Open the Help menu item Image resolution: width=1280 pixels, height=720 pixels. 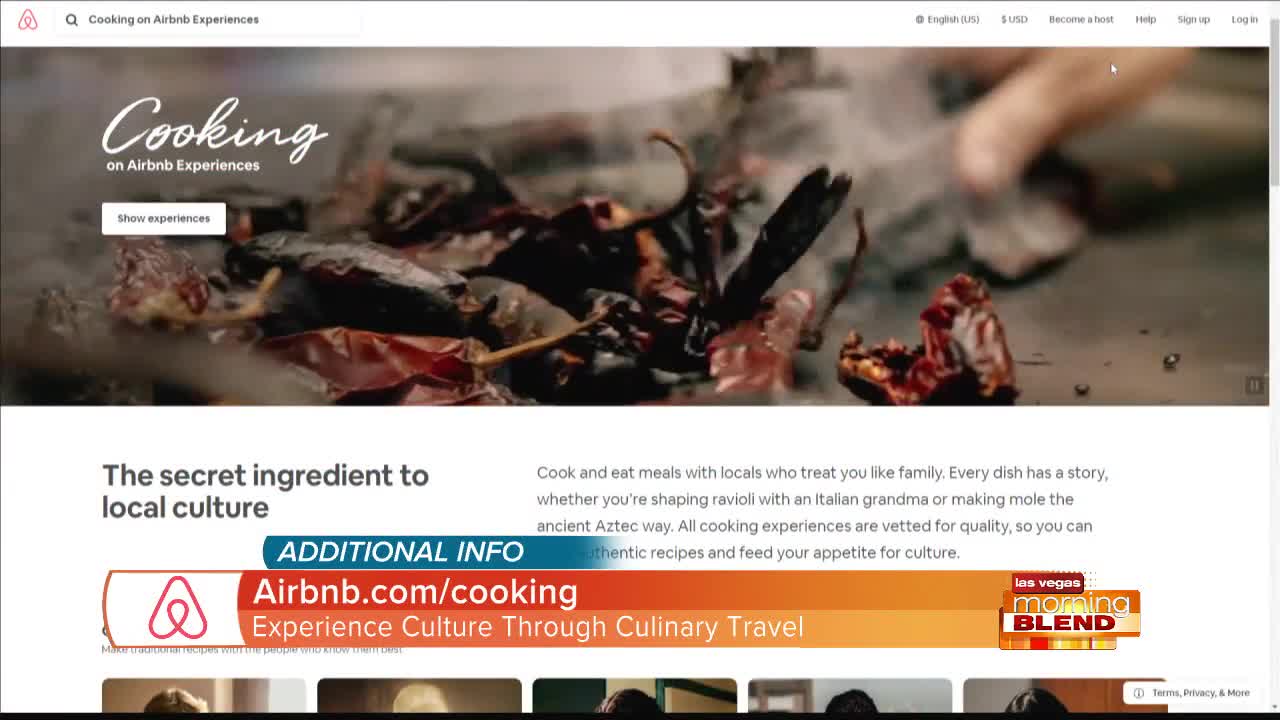point(1145,20)
